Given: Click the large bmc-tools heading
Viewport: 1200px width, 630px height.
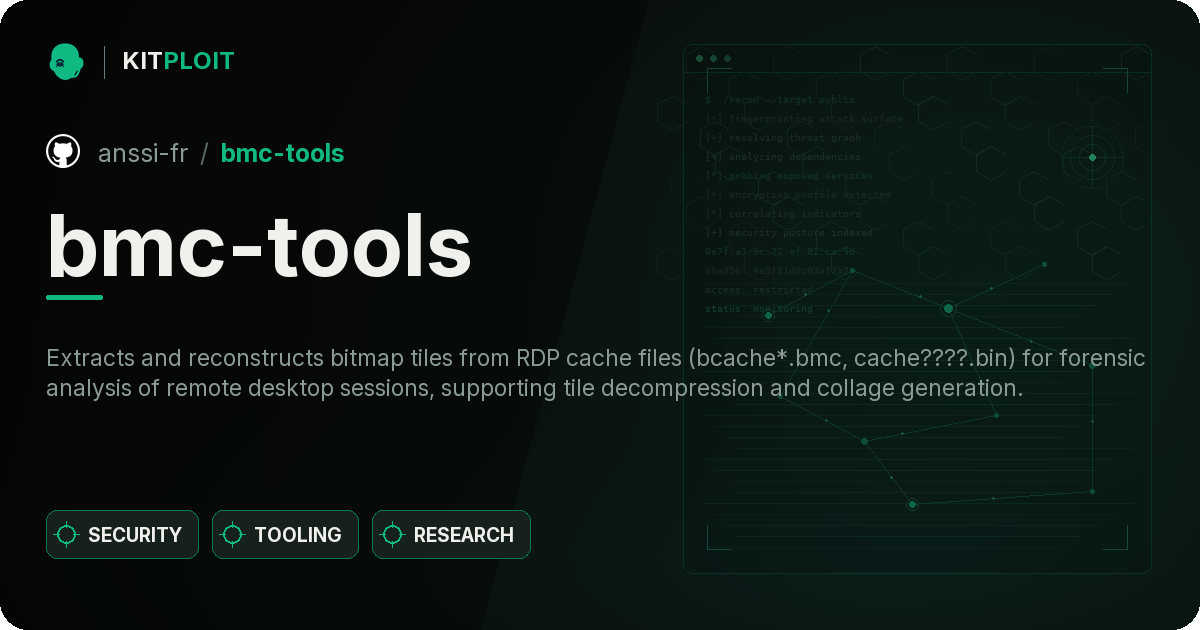Looking at the screenshot, I should coord(259,246).
